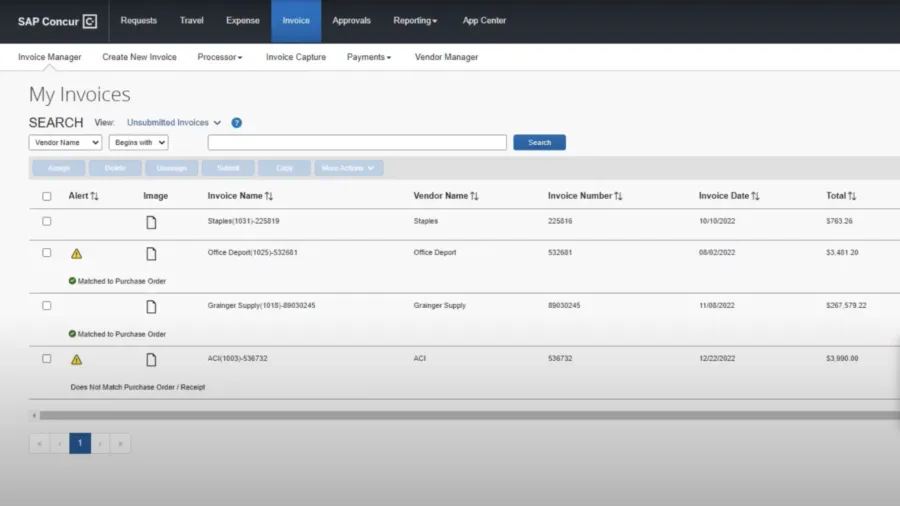Open the Approvals tab
Viewport: 900px width, 506px height.
[x=351, y=21]
